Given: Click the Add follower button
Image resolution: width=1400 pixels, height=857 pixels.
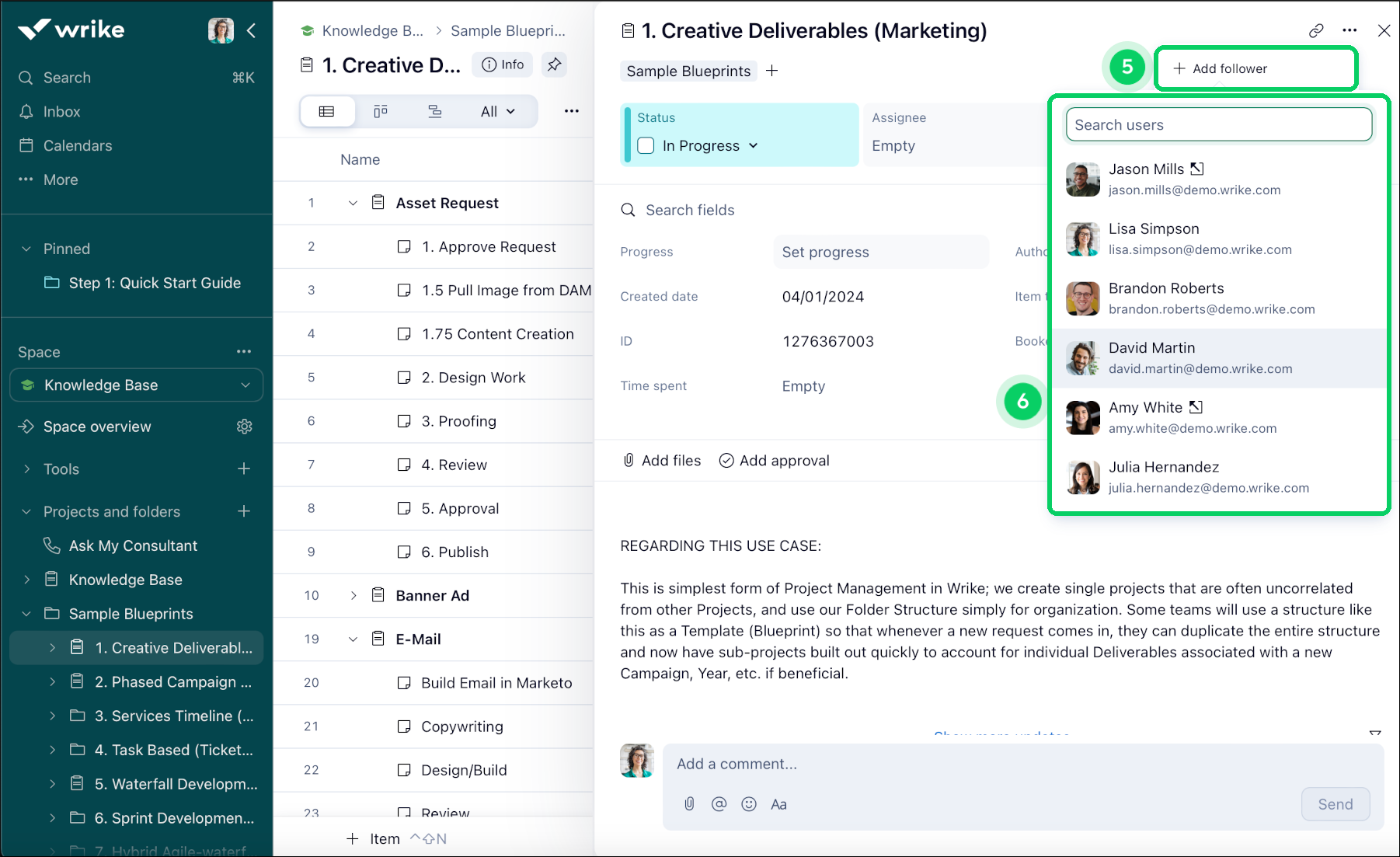Looking at the screenshot, I should (x=1255, y=68).
